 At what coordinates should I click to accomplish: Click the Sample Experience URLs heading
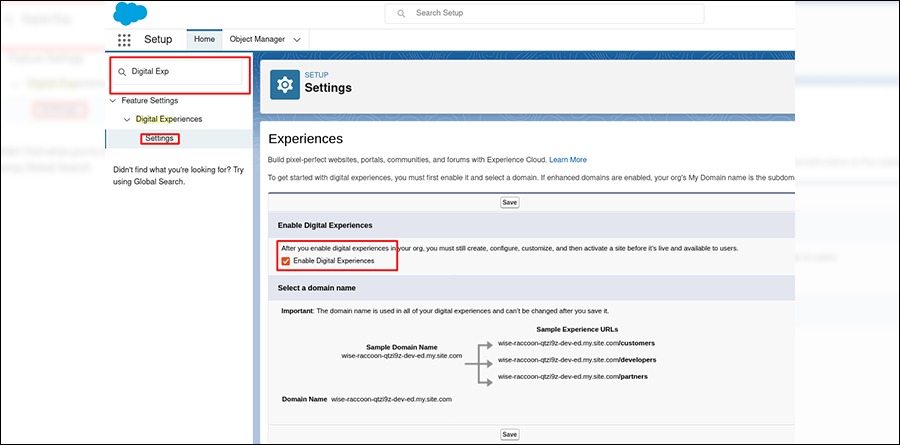(577, 330)
